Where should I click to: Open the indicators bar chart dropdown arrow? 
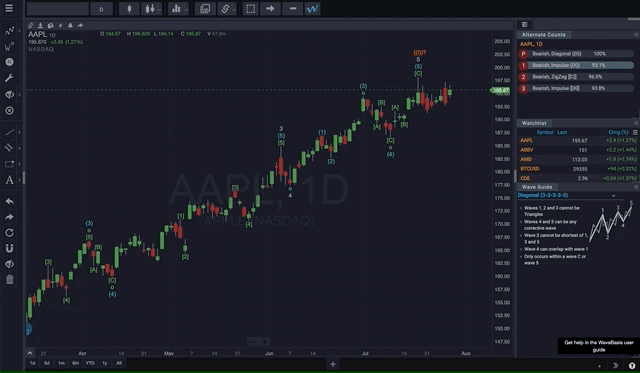187,9
